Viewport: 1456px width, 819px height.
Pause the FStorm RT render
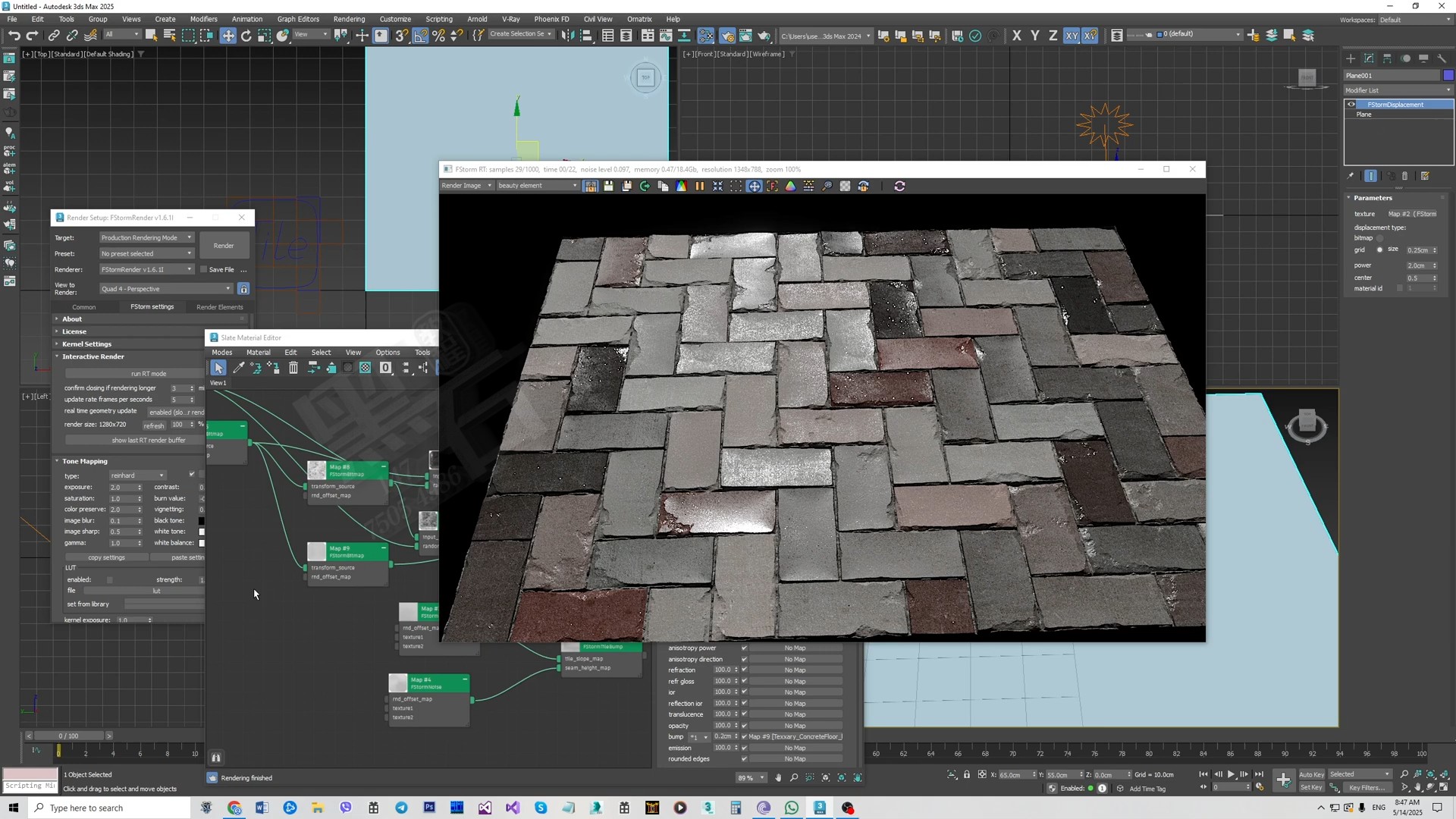click(699, 187)
